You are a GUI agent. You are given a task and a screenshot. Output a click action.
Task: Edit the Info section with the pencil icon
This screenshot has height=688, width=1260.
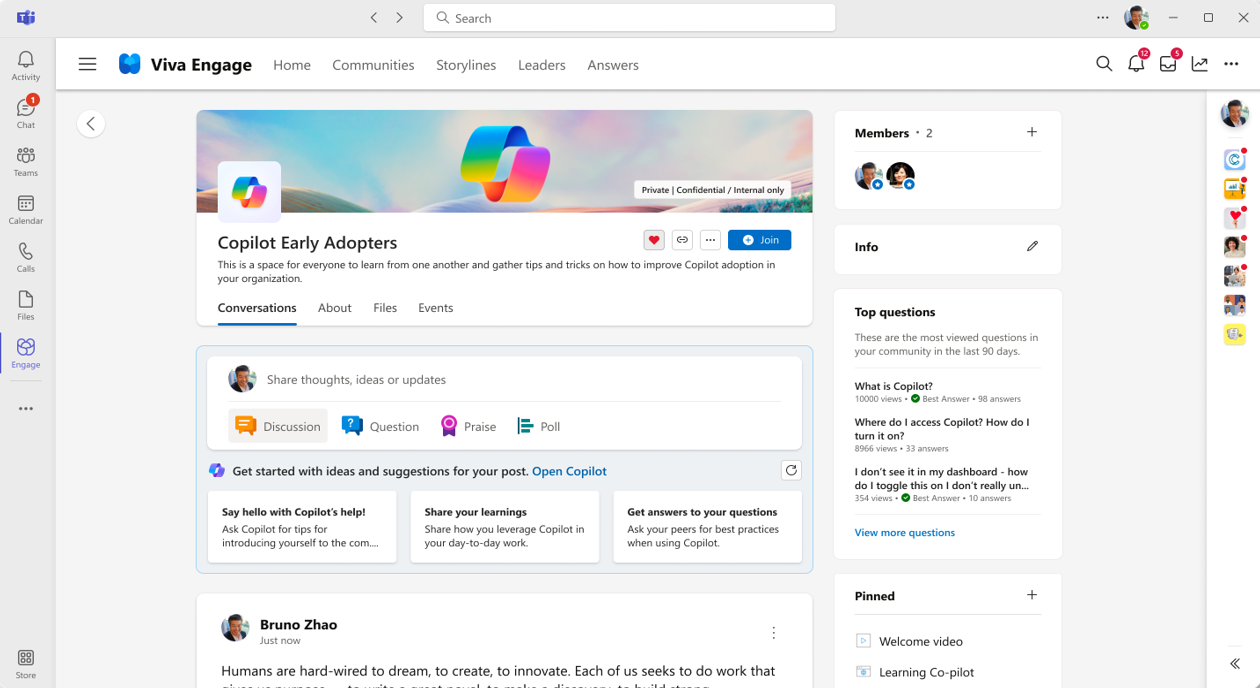(x=1032, y=246)
